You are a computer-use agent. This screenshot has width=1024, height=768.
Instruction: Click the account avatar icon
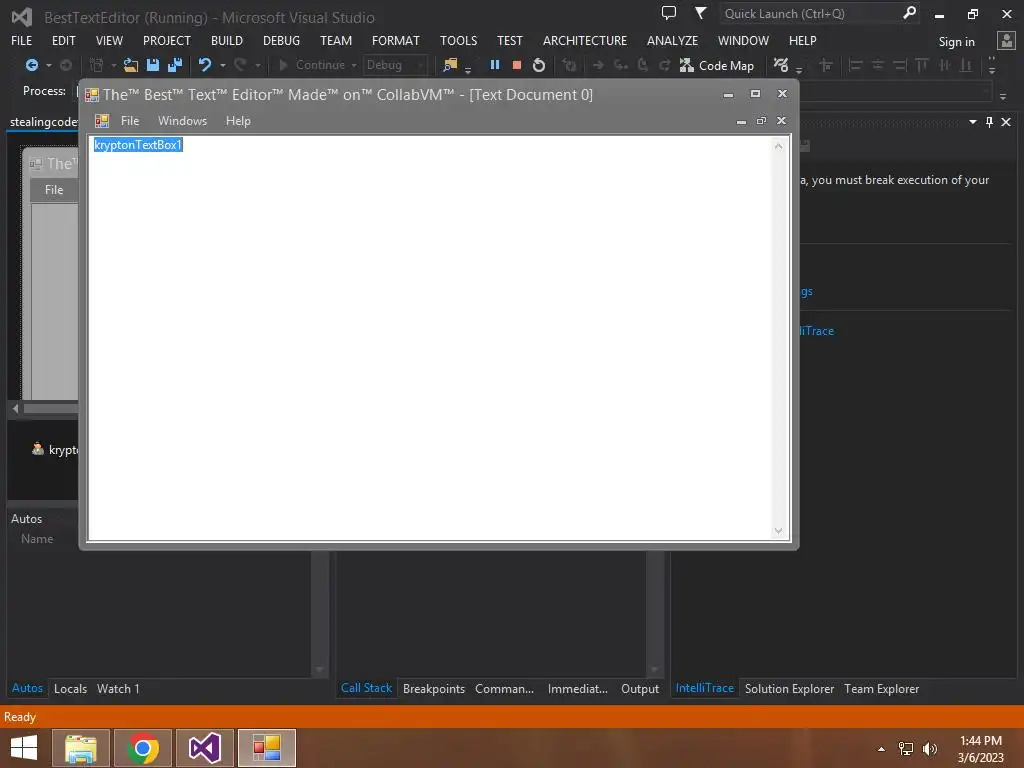point(1006,41)
